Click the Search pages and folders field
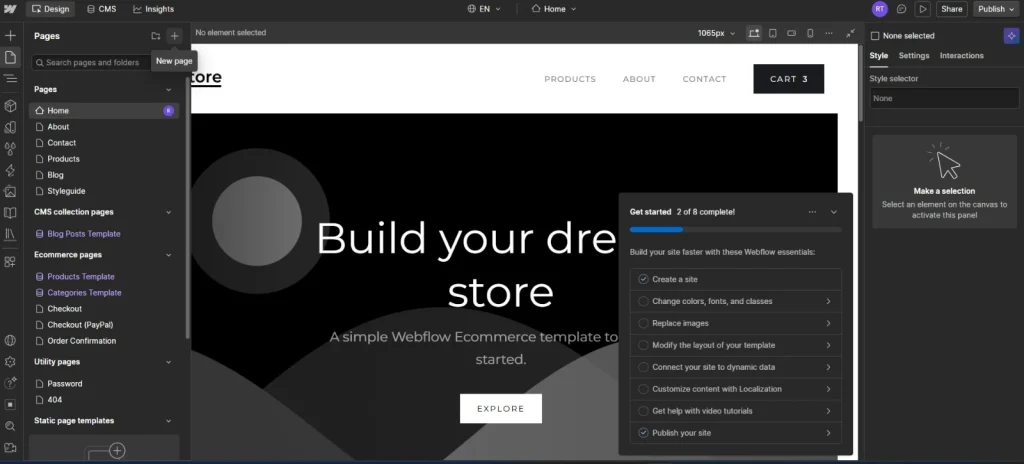Image resolution: width=1024 pixels, height=464 pixels. point(89,63)
